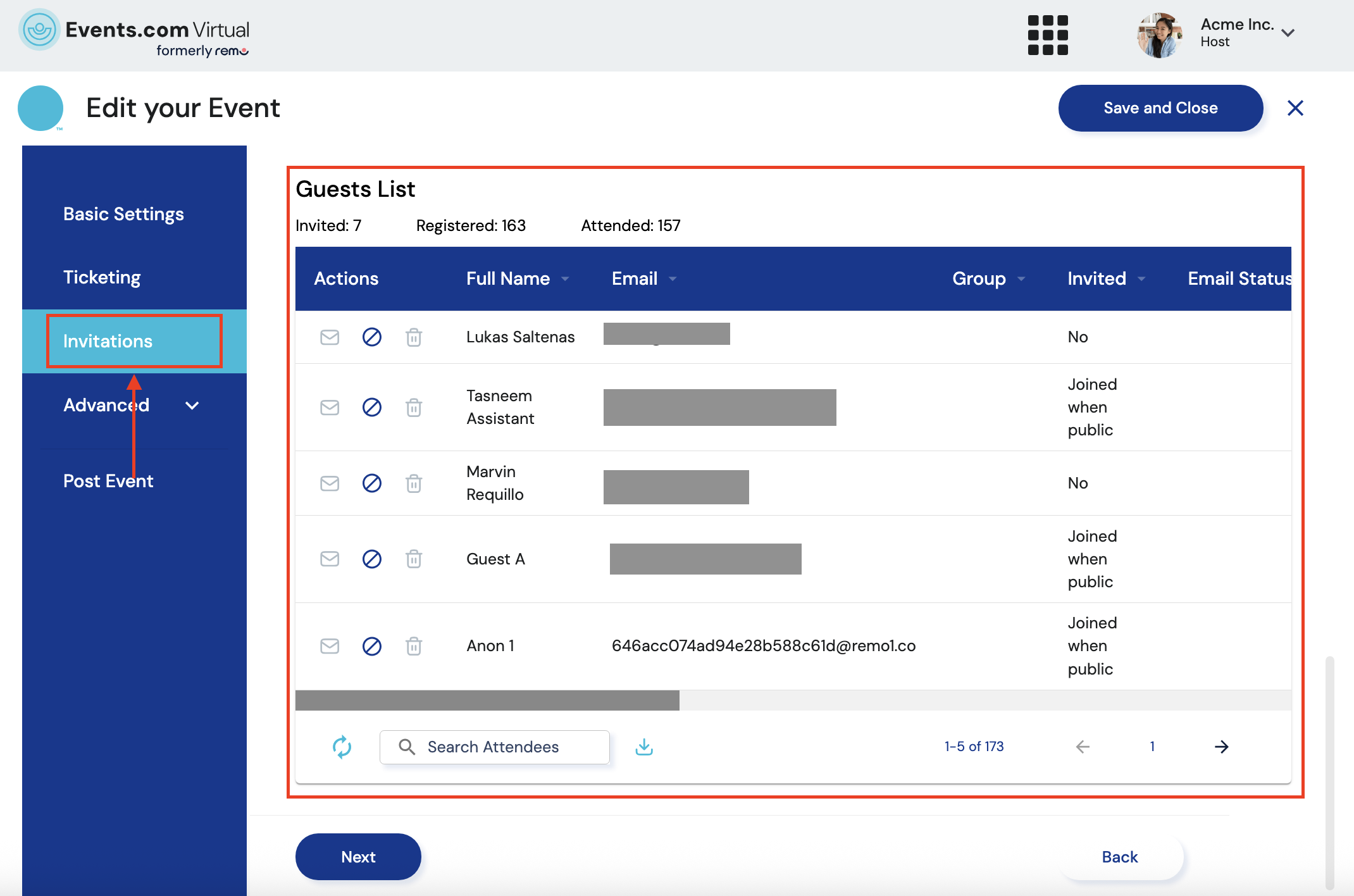
Task: Go to next page of guests
Action: pos(1221,747)
